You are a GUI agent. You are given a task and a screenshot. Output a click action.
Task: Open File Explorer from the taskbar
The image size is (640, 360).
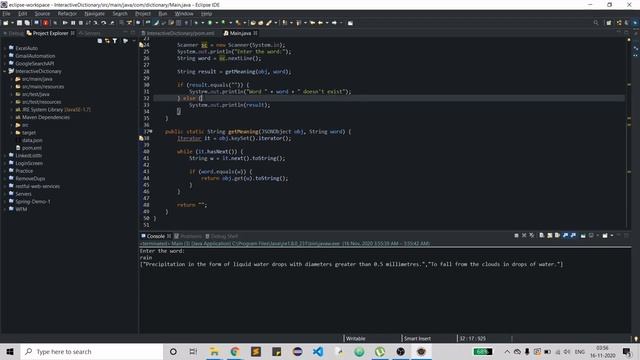214,351
